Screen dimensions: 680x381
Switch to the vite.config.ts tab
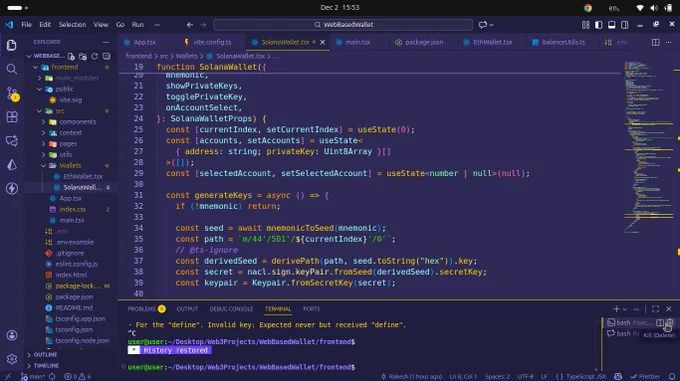(x=212, y=42)
